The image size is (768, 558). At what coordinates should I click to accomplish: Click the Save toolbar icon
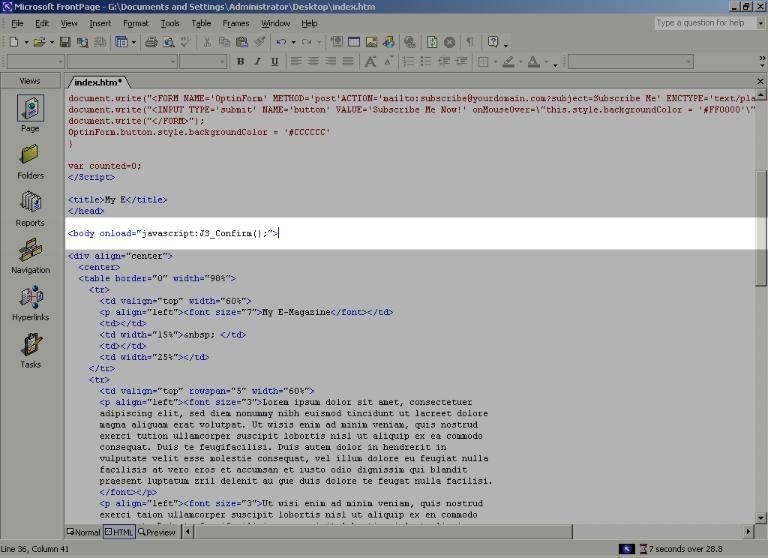[x=65, y=42]
